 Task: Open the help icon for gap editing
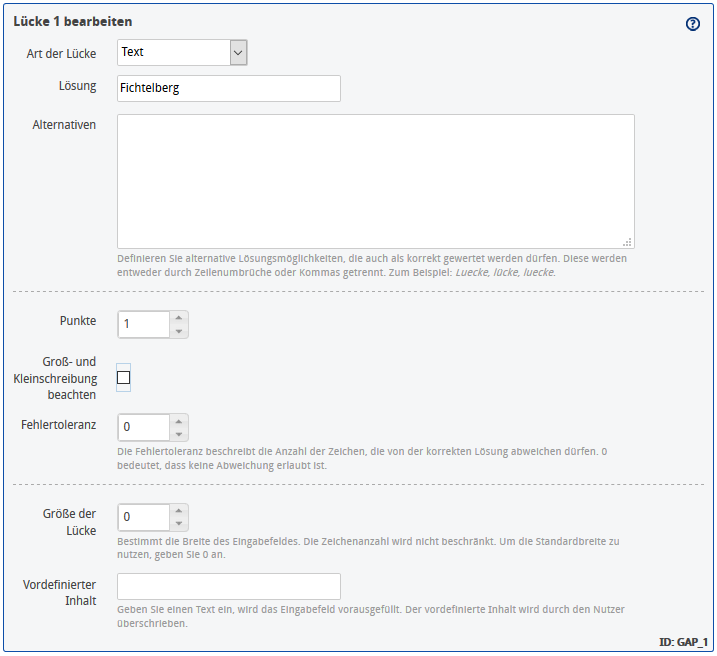pyautogui.click(x=693, y=24)
